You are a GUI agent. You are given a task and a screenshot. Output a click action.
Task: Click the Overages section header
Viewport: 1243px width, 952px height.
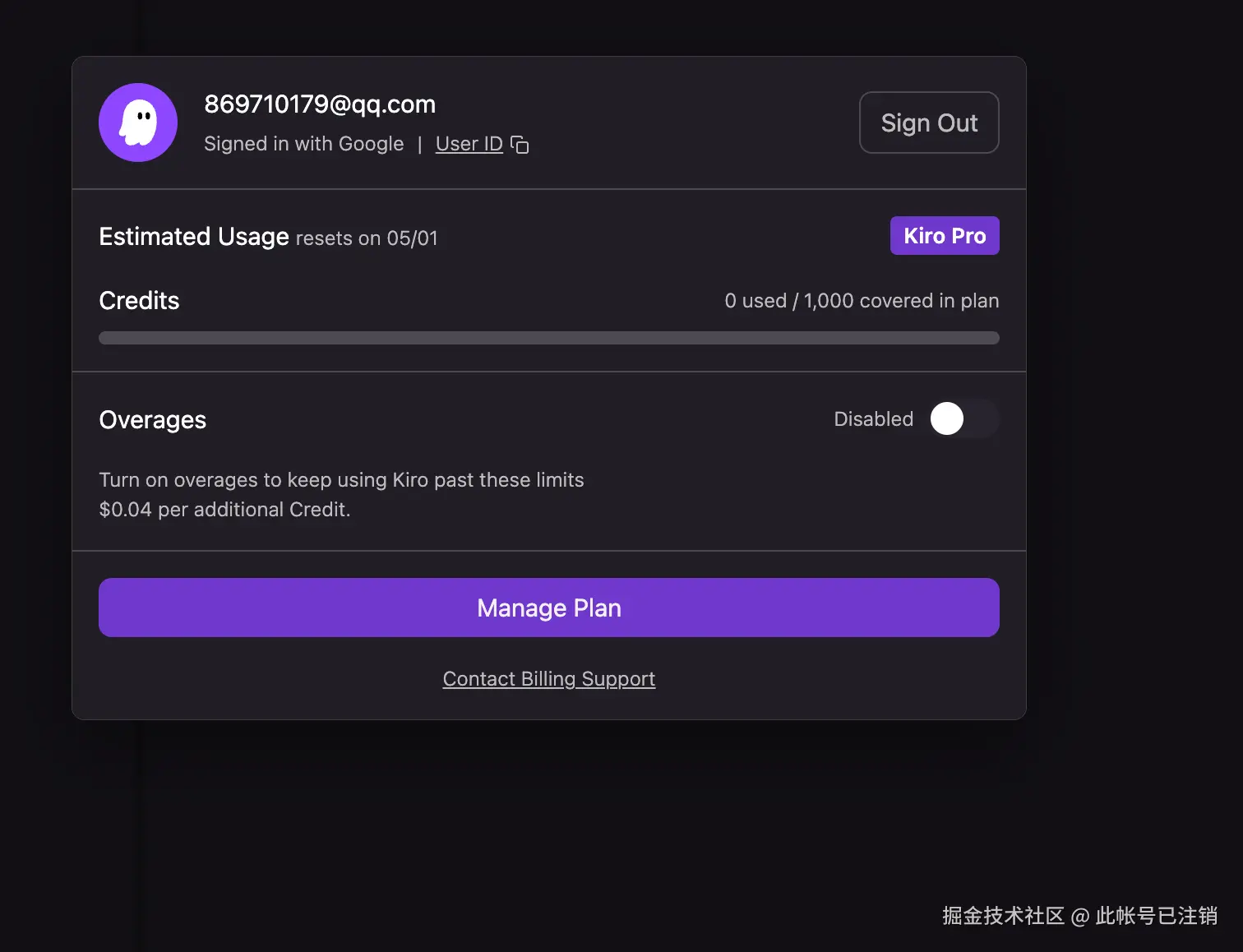click(152, 420)
